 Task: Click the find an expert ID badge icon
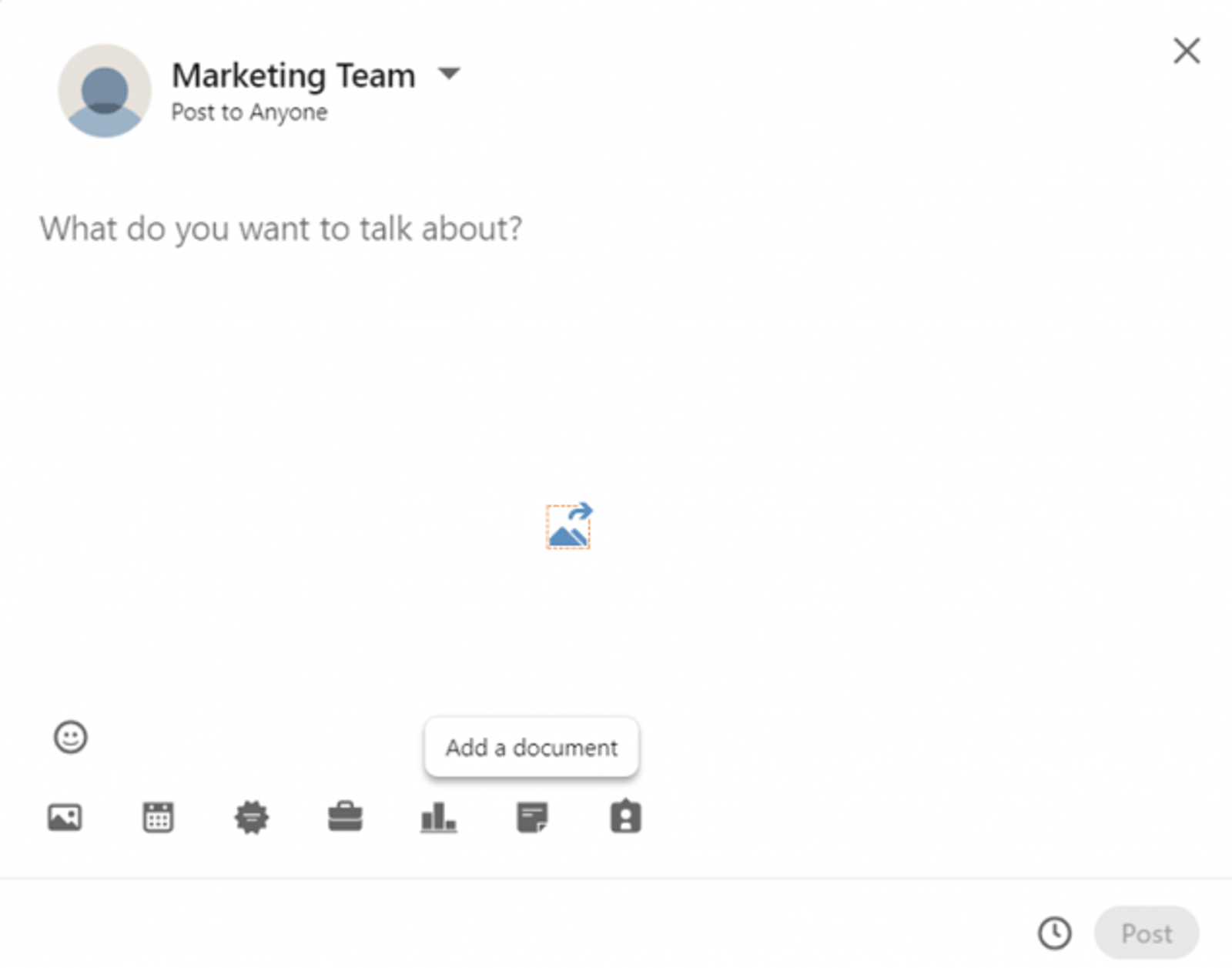pos(625,816)
